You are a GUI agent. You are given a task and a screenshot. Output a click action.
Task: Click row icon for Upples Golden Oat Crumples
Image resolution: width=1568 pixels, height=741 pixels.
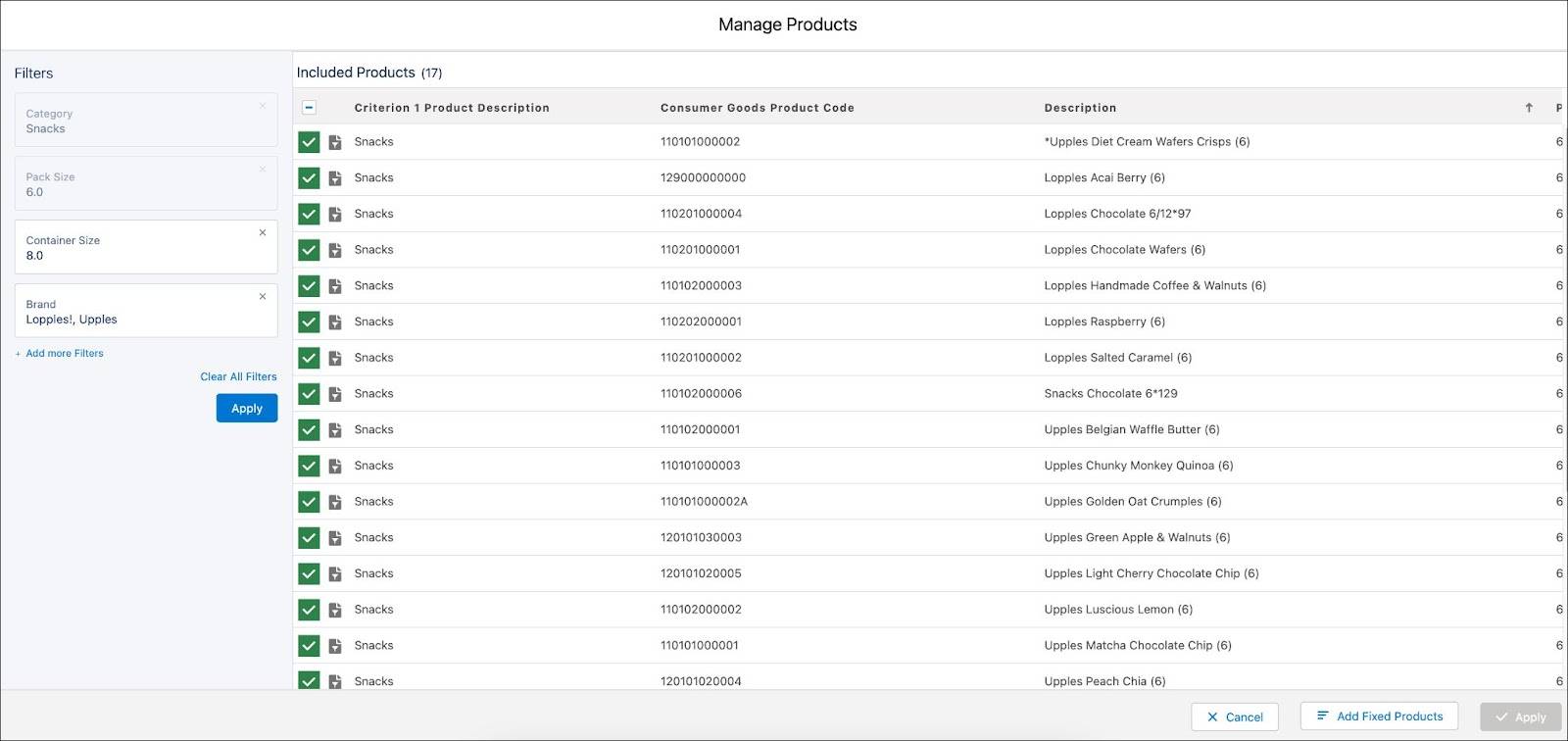(x=335, y=502)
